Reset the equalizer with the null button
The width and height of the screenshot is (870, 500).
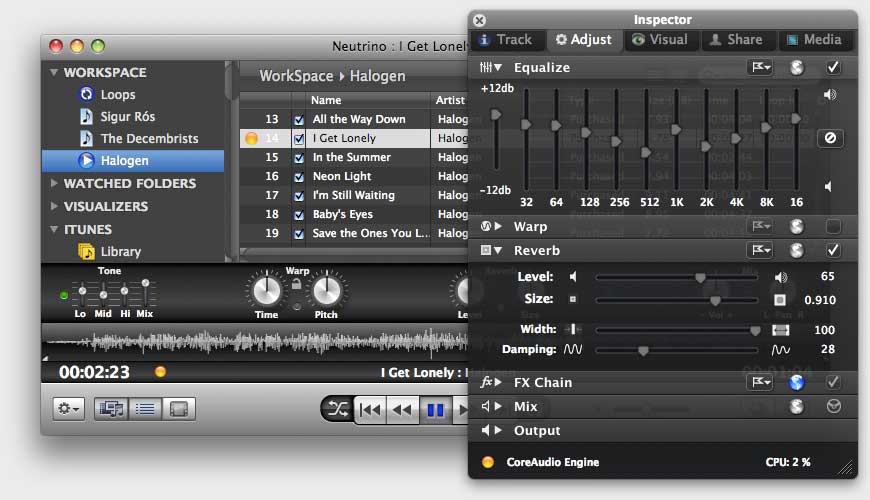click(x=830, y=138)
